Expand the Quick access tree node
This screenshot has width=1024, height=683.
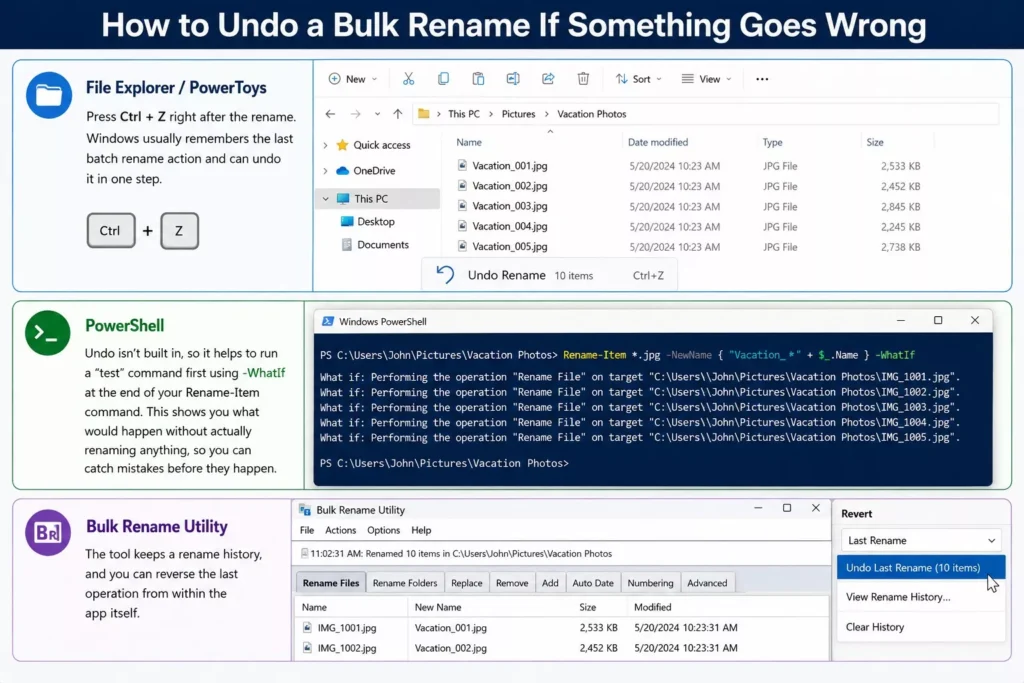tap(325, 145)
